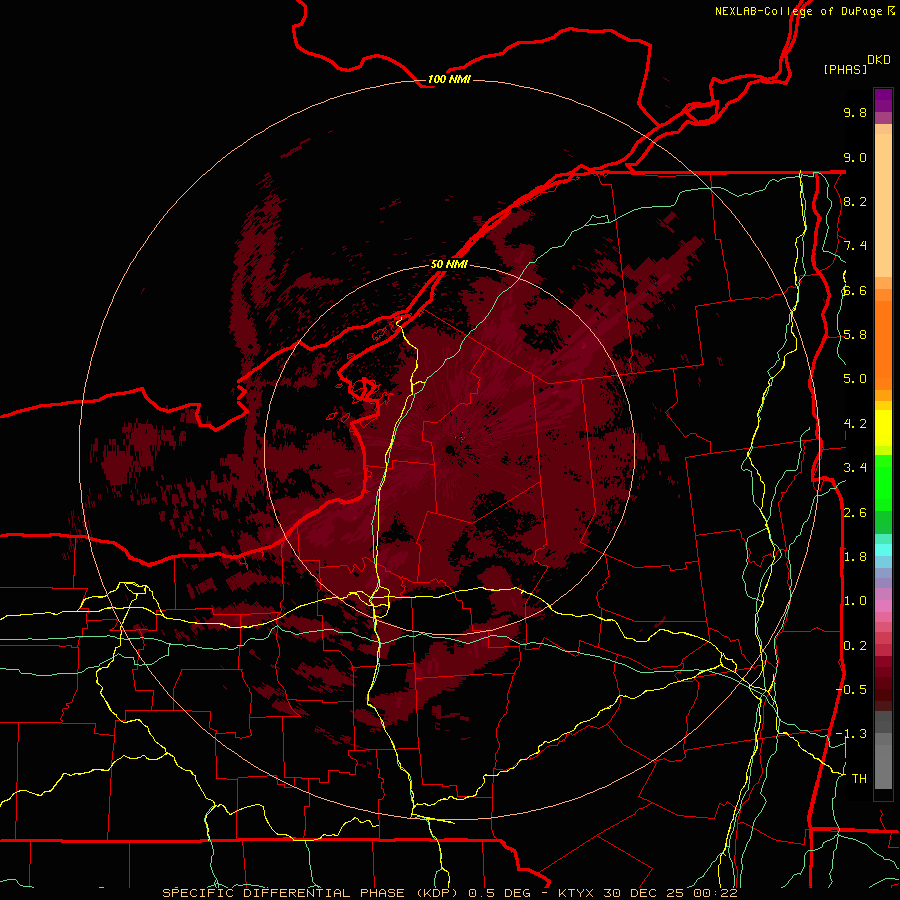Select the purple top segment of color bar

883,100
